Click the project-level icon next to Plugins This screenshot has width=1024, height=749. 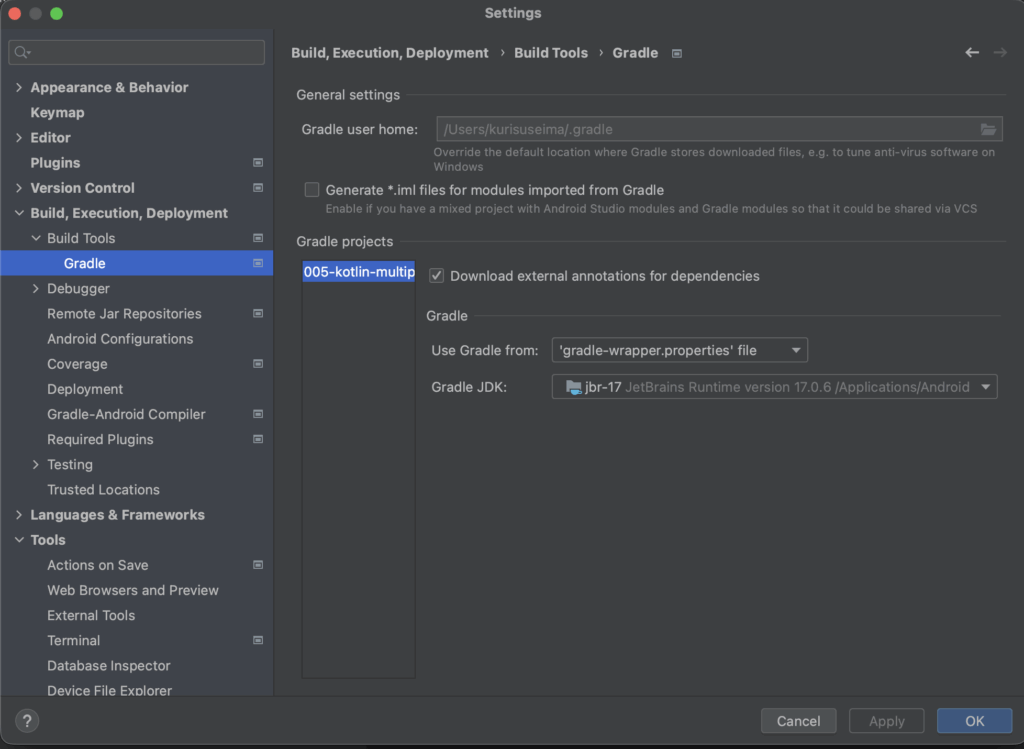tap(258, 163)
